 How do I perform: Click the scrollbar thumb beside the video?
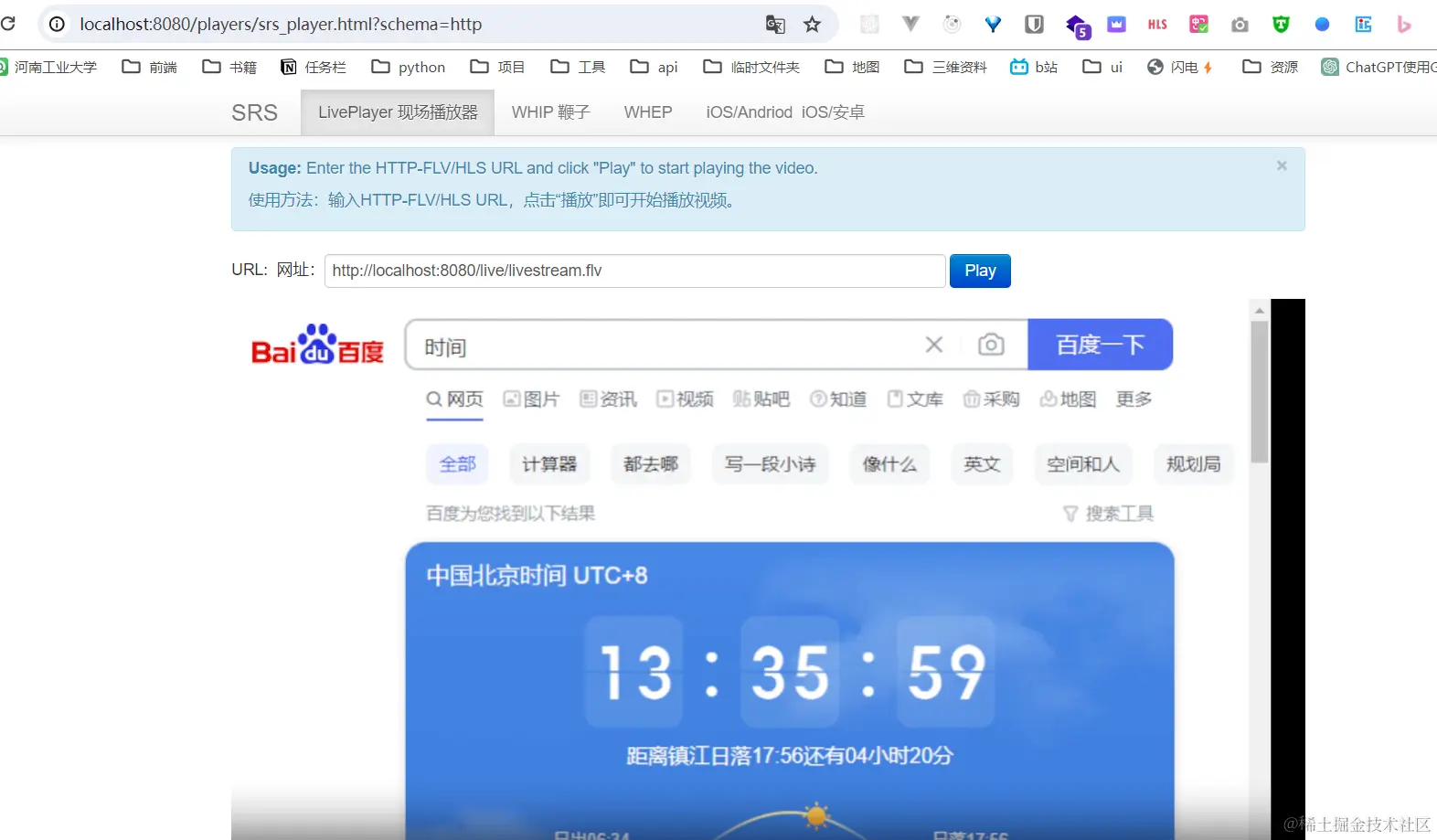click(1260, 391)
